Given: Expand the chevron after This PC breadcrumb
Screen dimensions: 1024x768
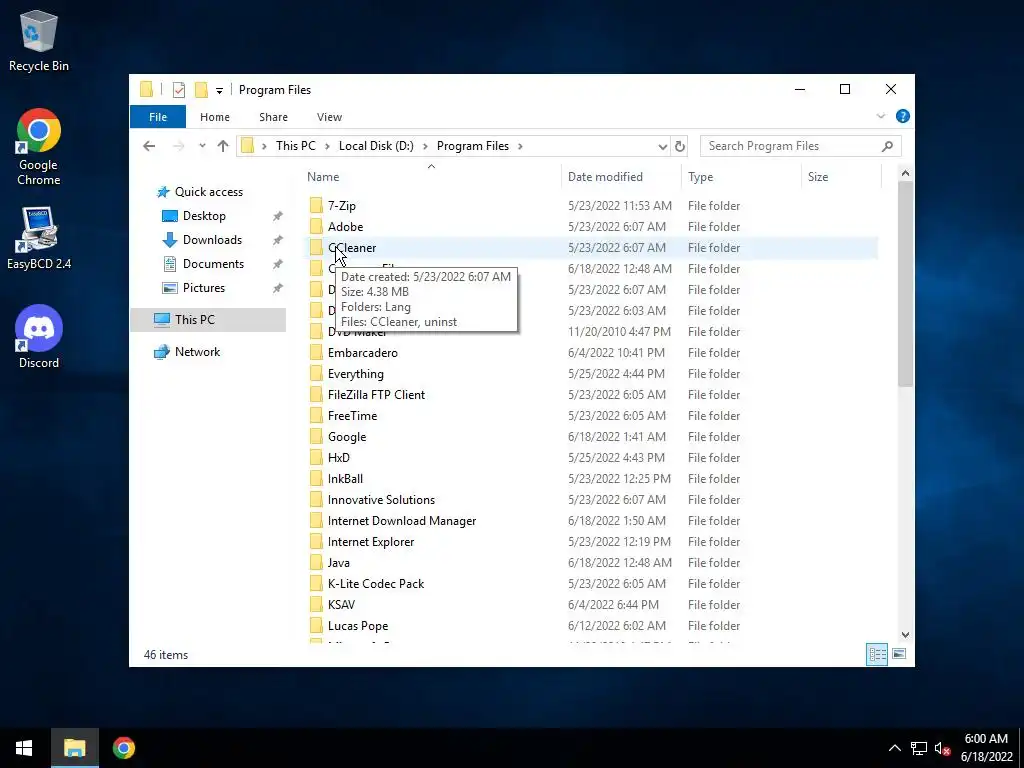Looking at the screenshot, I should coord(327,146).
